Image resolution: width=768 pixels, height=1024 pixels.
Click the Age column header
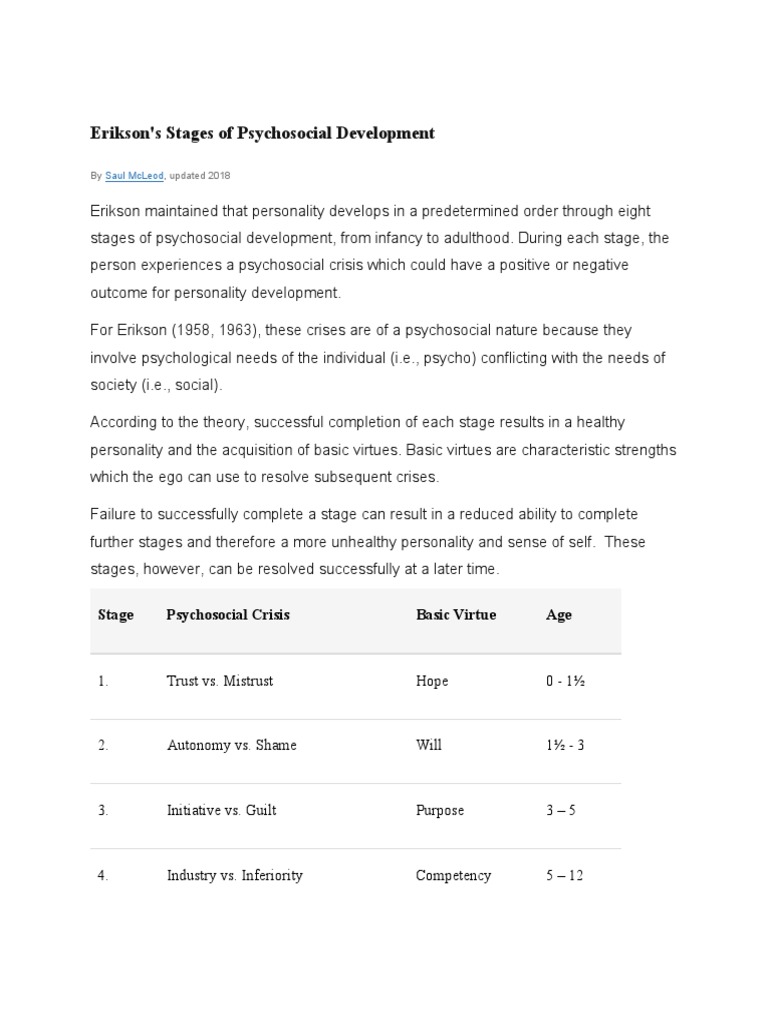point(559,615)
